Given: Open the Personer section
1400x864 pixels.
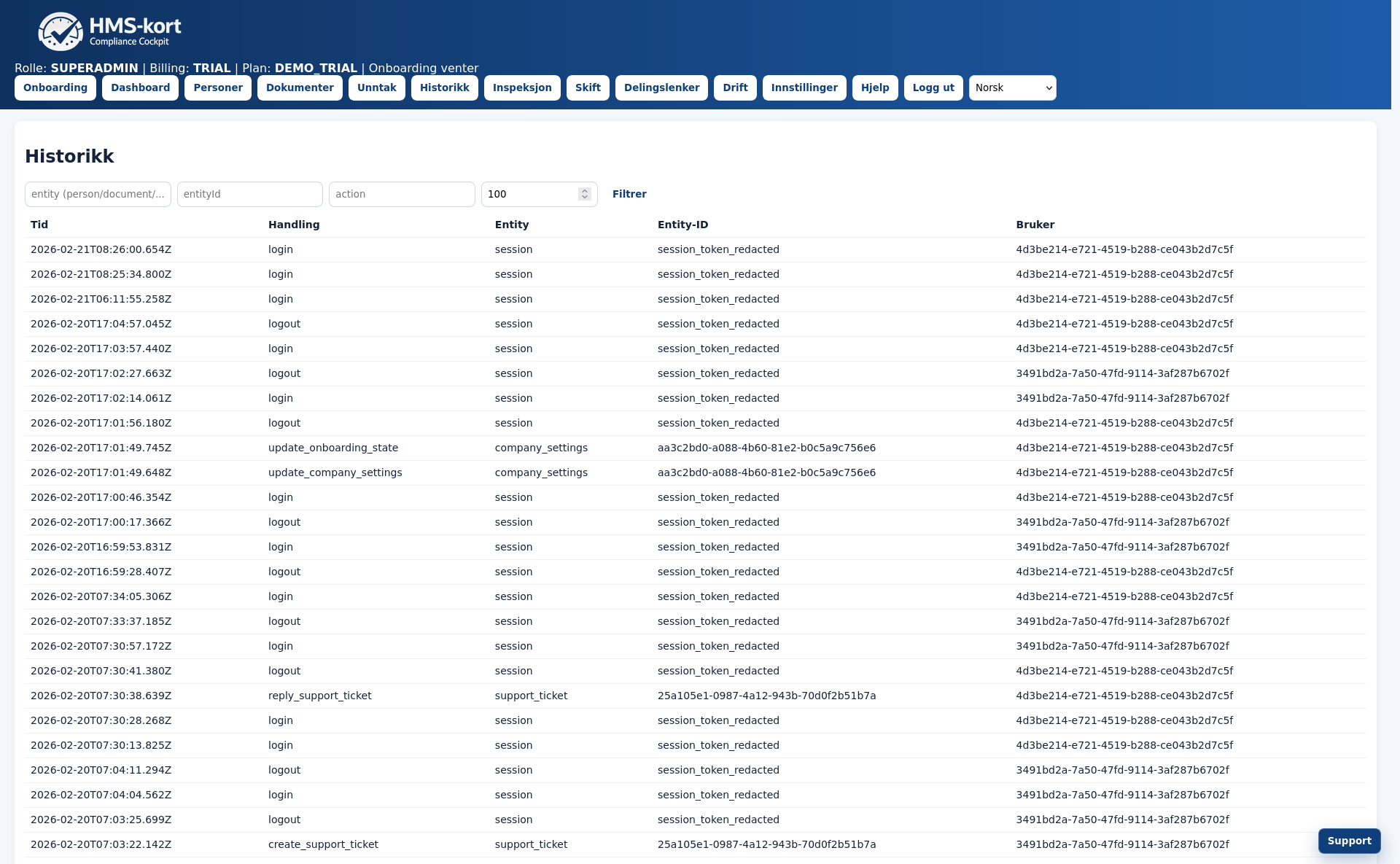Looking at the screenshot, I should [218, 87].
